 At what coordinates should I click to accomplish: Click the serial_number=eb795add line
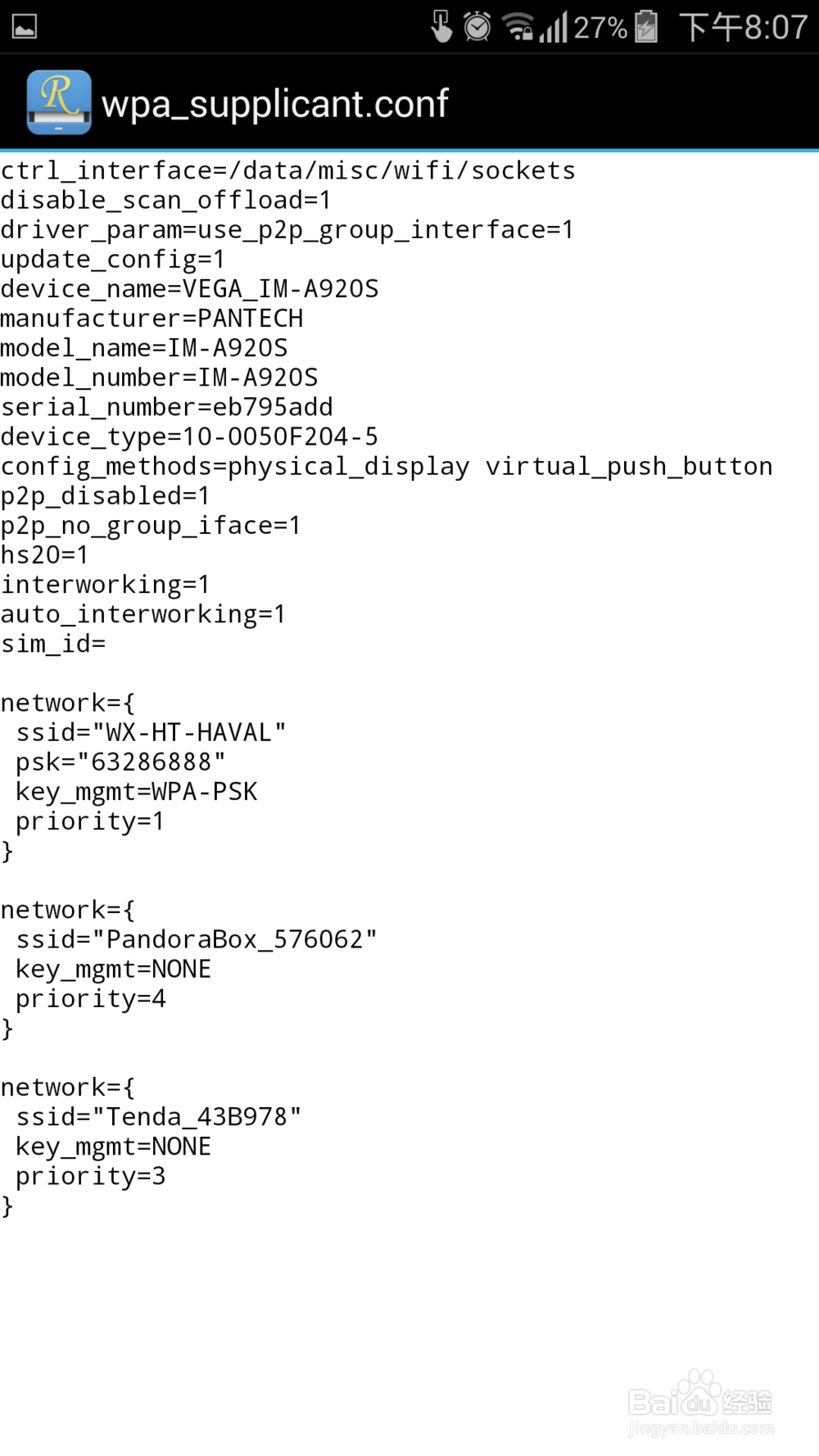tap(167, 407)
